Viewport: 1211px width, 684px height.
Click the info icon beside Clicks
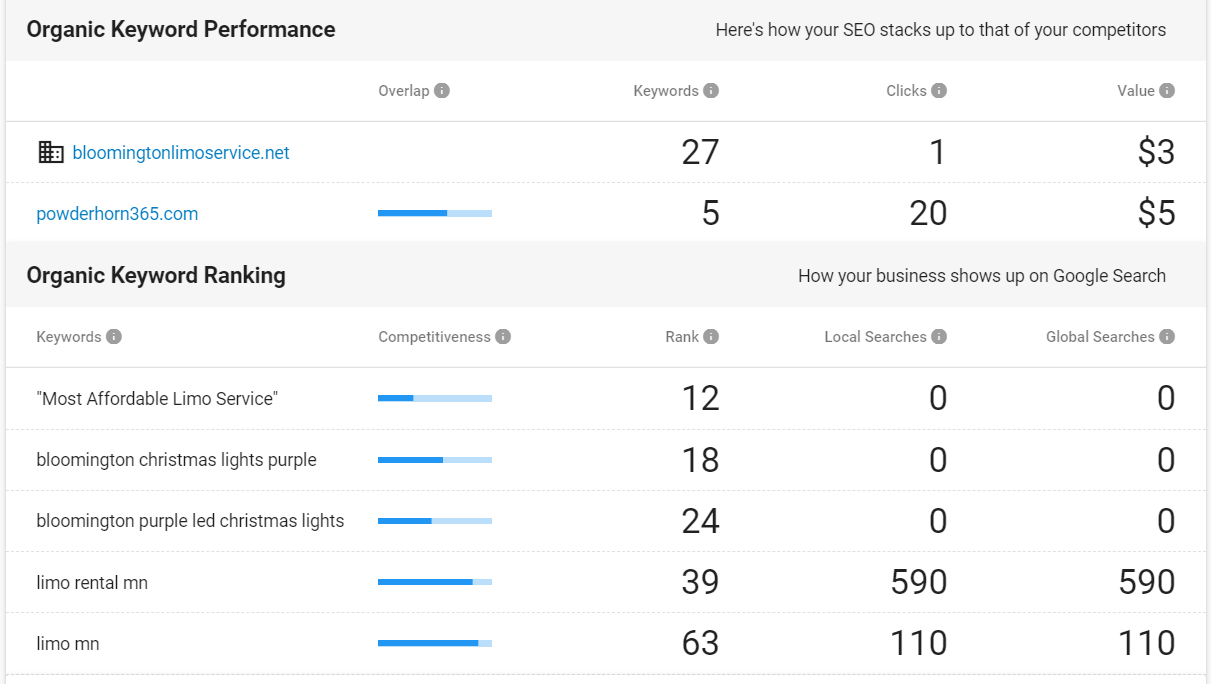[x=939, y=91]
